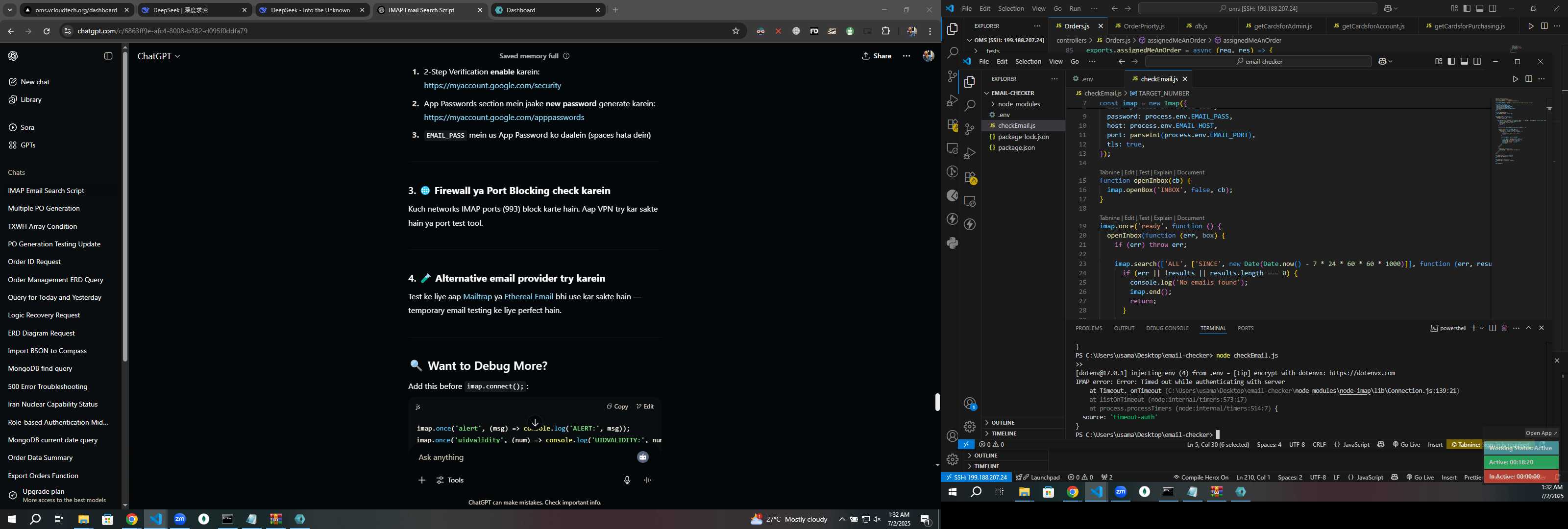Open the Ethereal Email link
Screen dimensions: 1568x529
coord(528,297)
